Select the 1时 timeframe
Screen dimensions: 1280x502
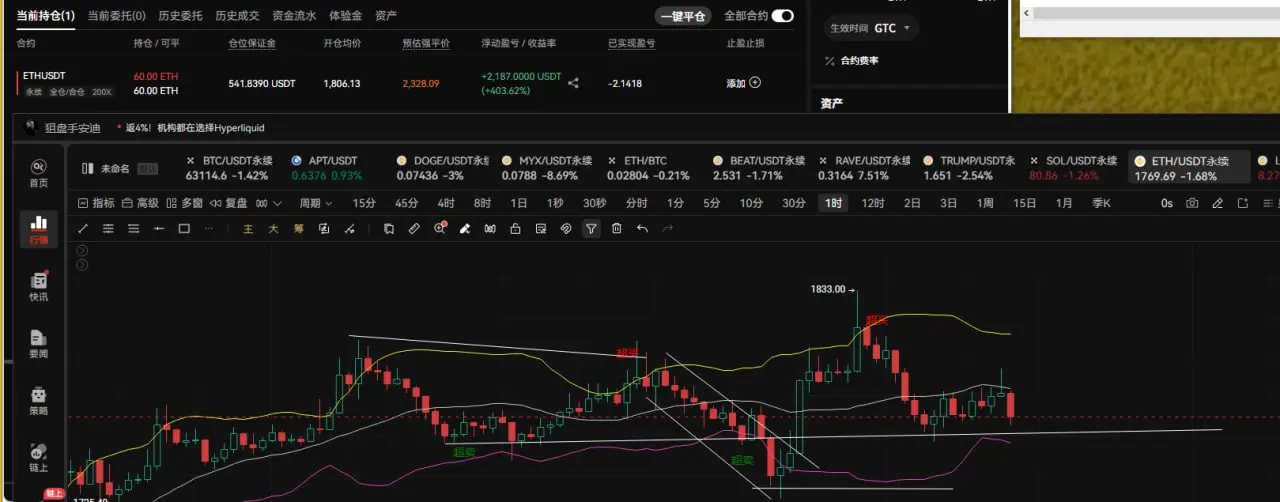(x=832, y=203)
